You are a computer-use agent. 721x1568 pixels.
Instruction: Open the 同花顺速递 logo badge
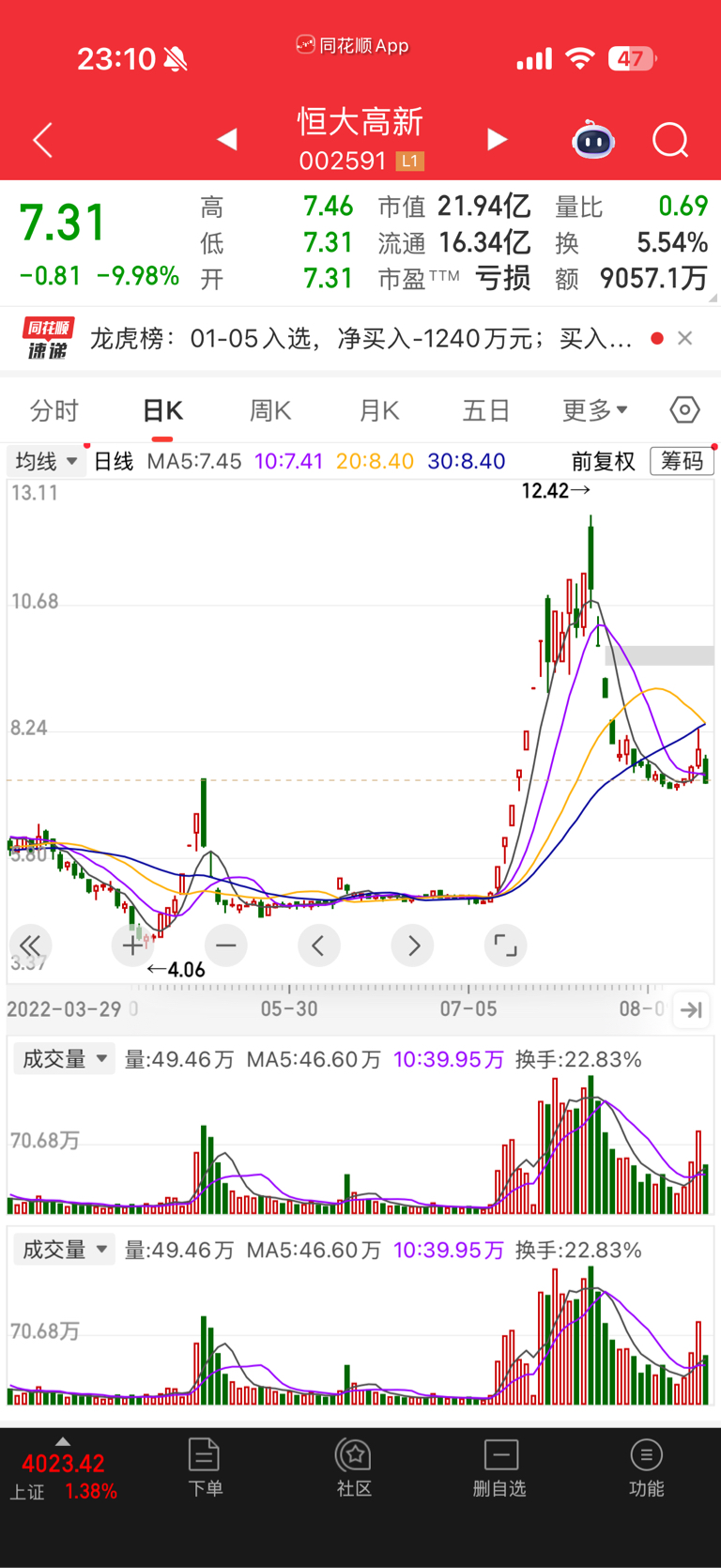pyautogui.click(x=49, y=339)
